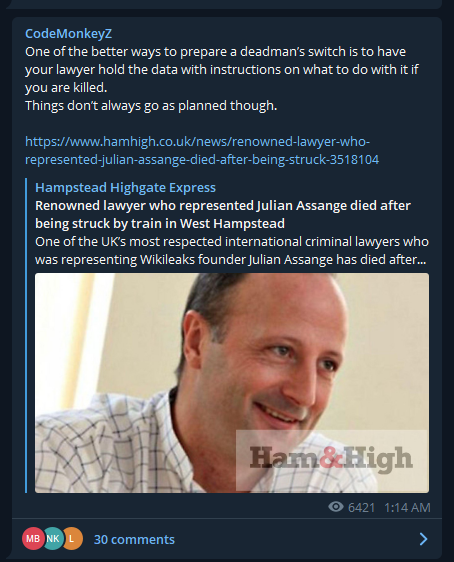Click the 6421 view count
Screen dimensions: 454x562
click(x=362, y=508)
